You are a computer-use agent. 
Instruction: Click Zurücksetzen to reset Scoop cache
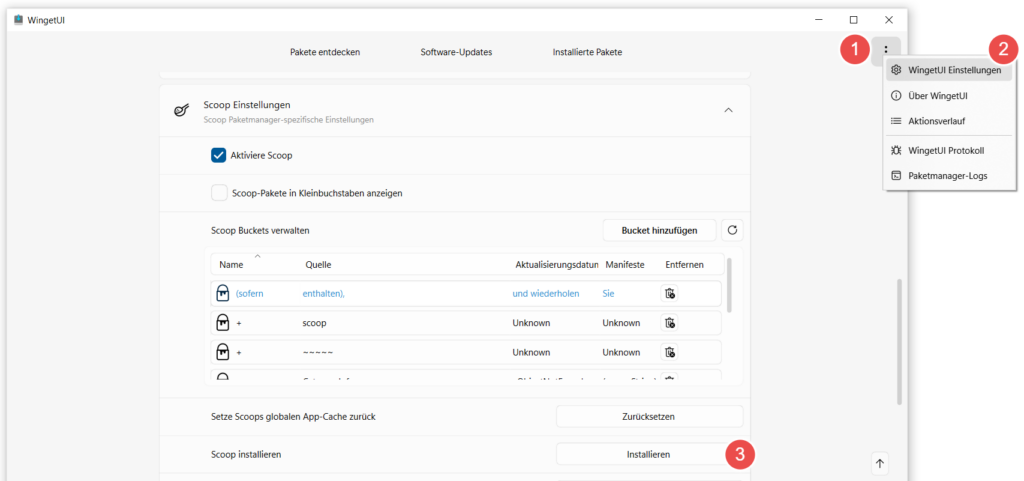[x=649, y=416]
